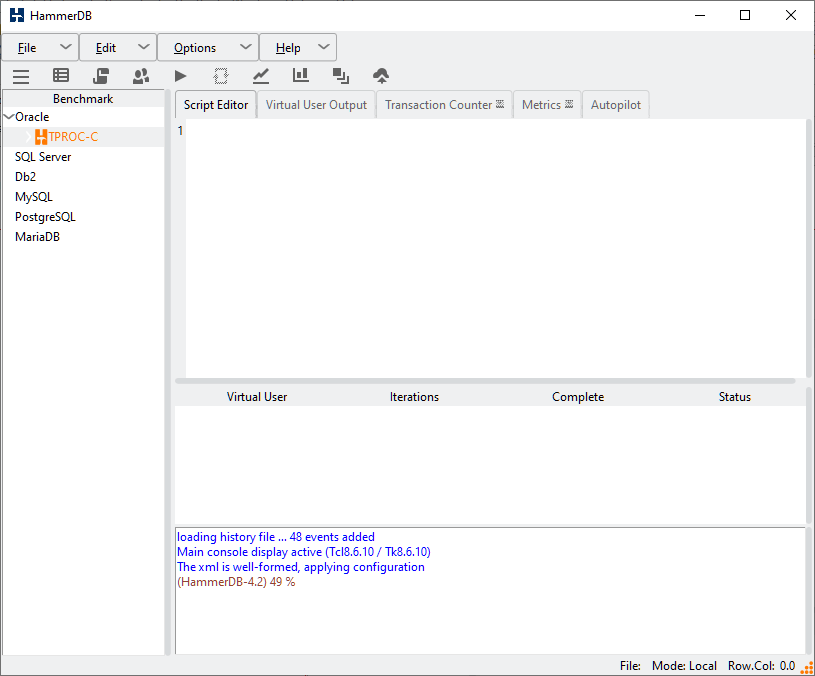This screenshot has height=676, width=815.
Task: Click the cloud upload mode icon
Action: 381,76
